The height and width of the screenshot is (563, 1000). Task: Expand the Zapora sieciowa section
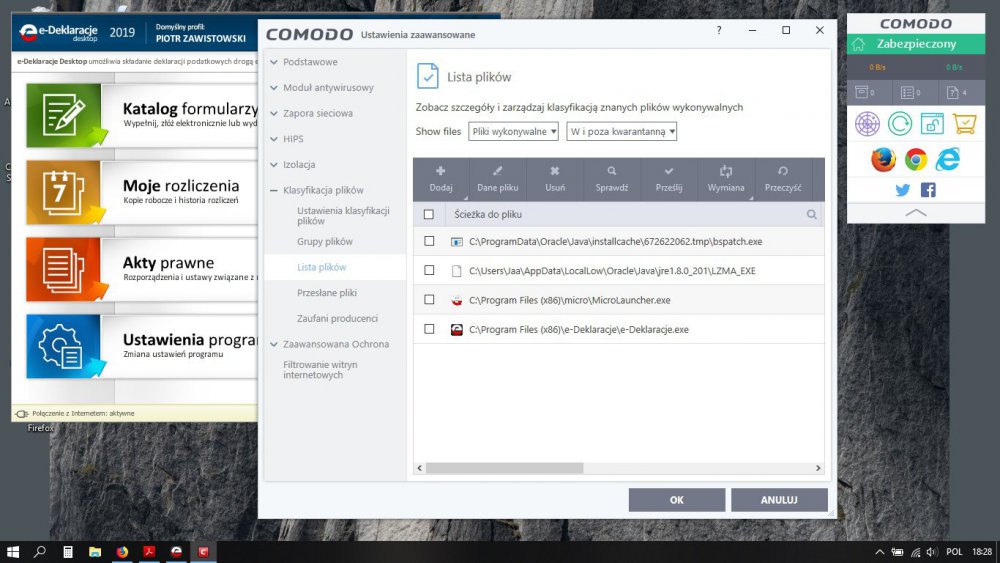pyautogui.click(x=317, y=113)
